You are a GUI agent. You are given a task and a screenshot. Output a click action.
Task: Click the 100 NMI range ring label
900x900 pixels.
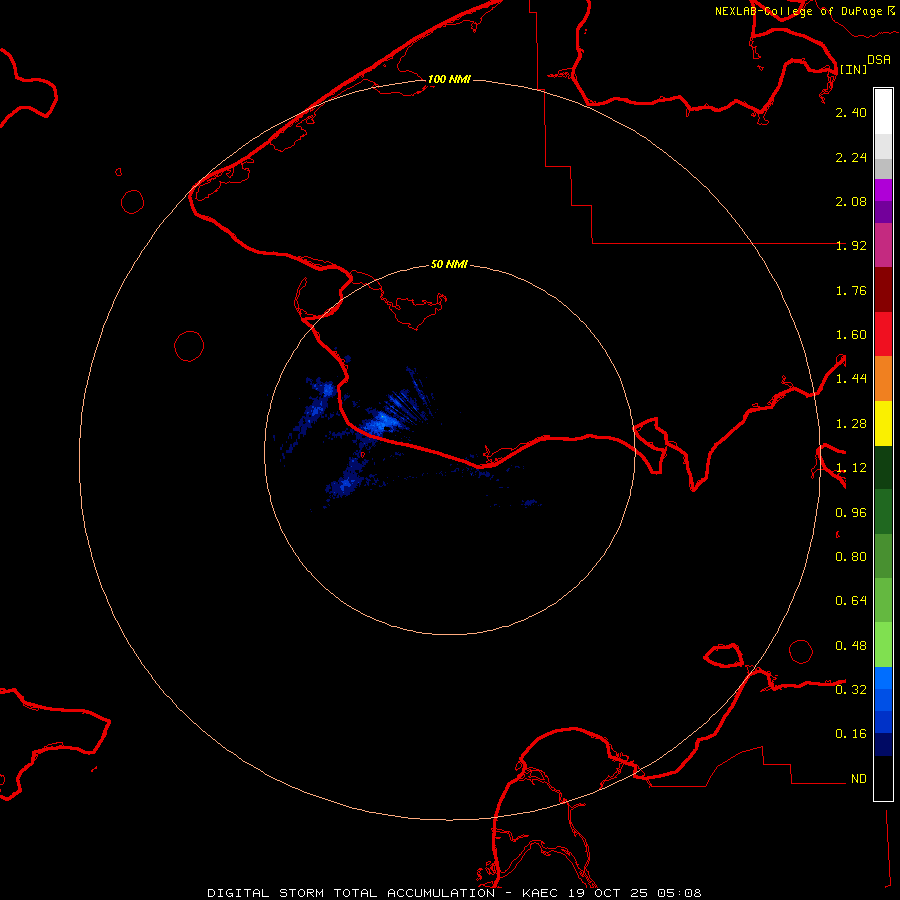point(449,79)
